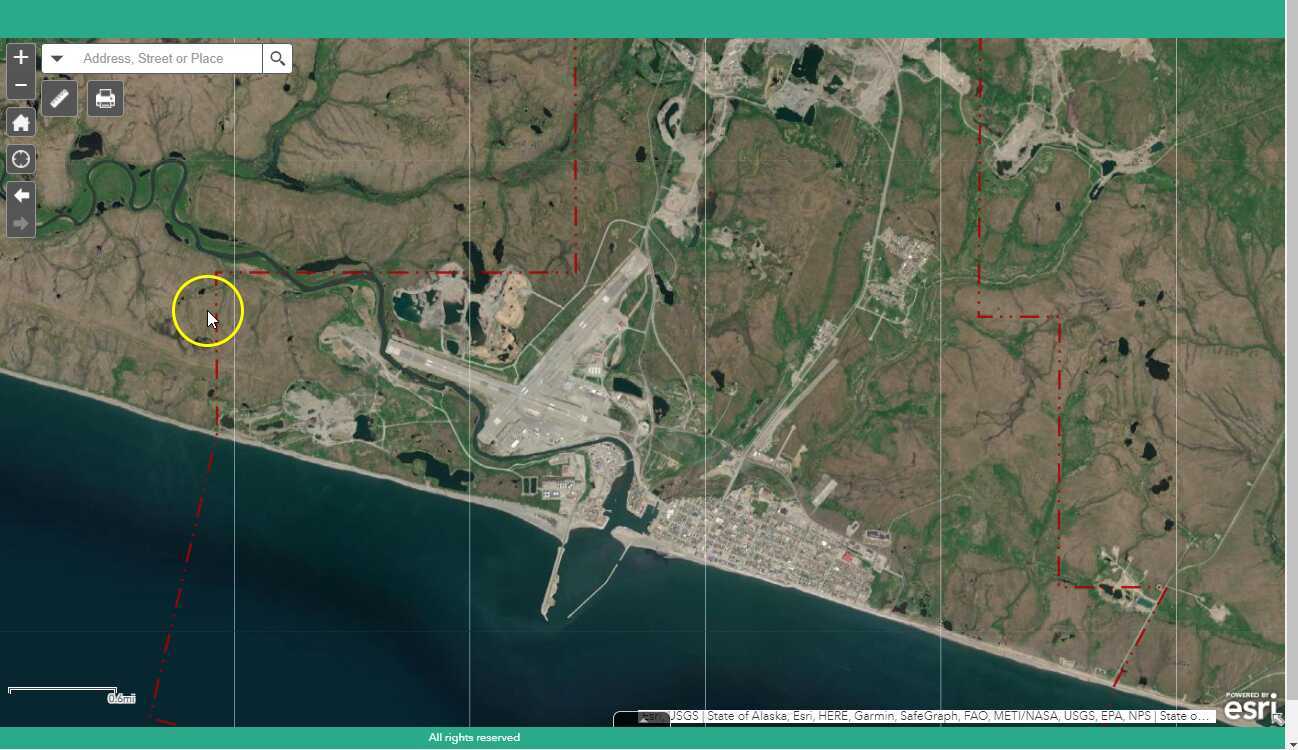Click the page scrollbar down arrow
The width and height of the screenshot is (1298, 750).
click(1291, 743)
